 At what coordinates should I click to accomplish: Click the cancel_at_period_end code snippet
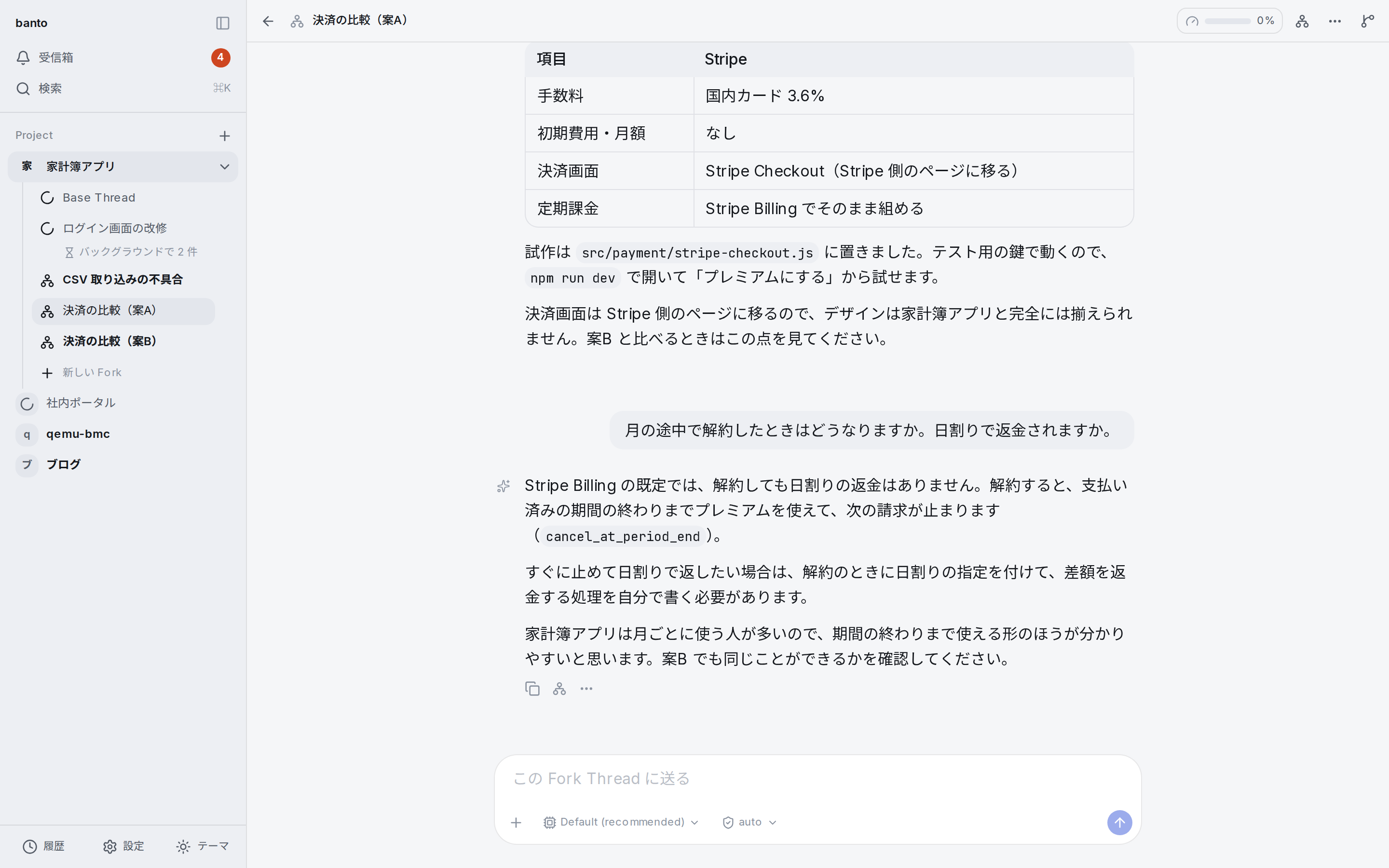[623, 536]
